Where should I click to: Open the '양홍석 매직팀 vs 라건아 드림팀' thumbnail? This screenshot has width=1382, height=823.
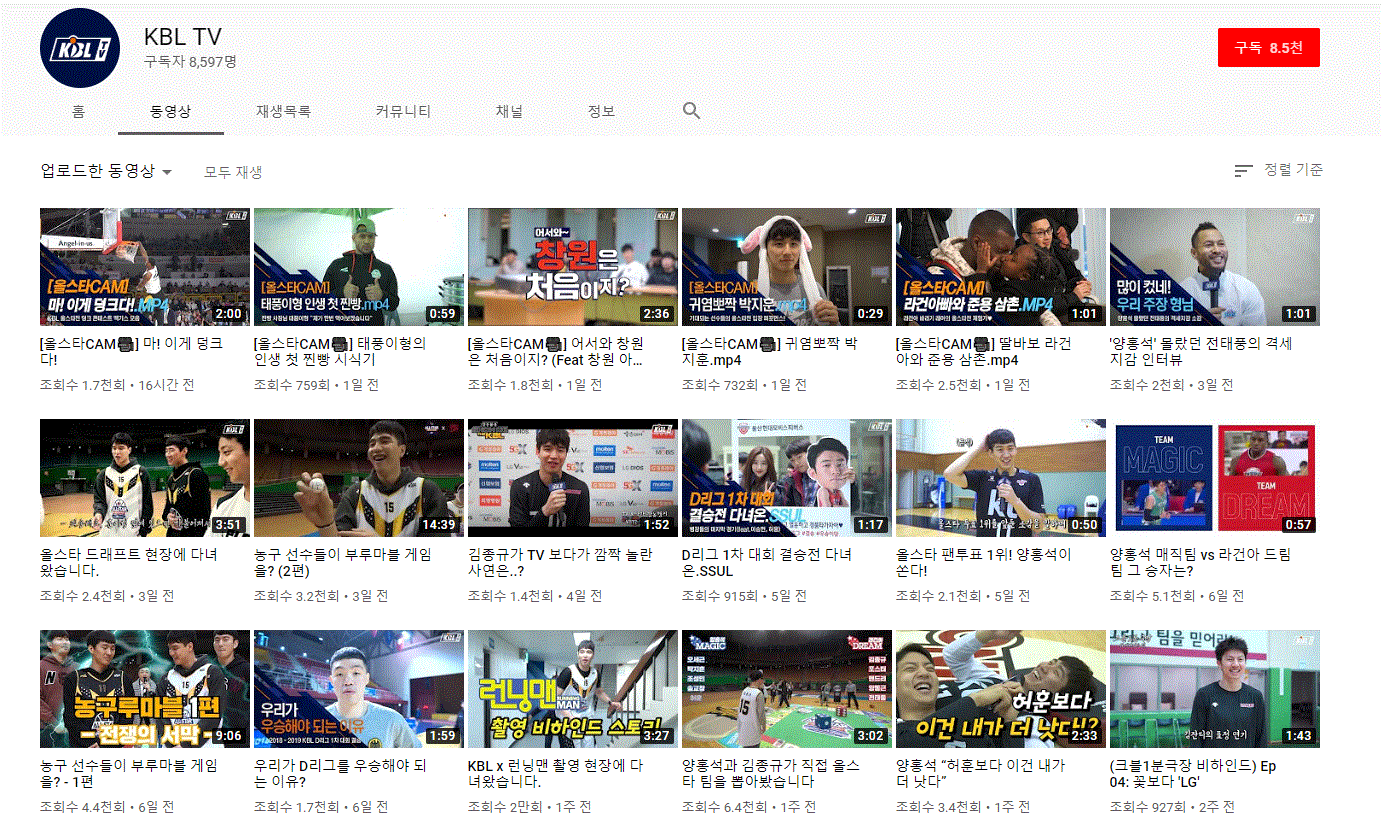coord(1214,477)
